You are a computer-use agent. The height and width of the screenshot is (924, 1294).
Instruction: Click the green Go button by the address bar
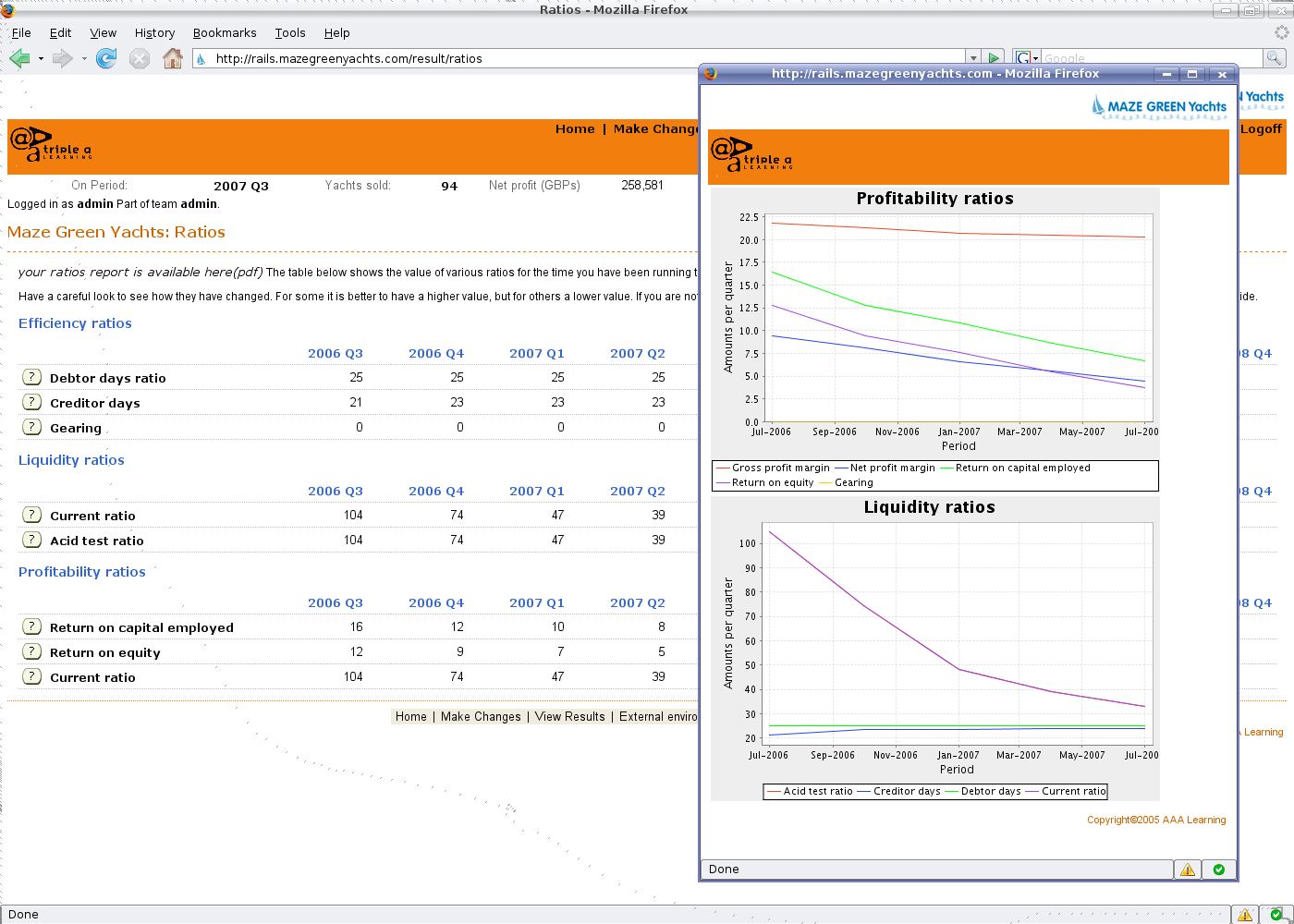click(994, 58)
